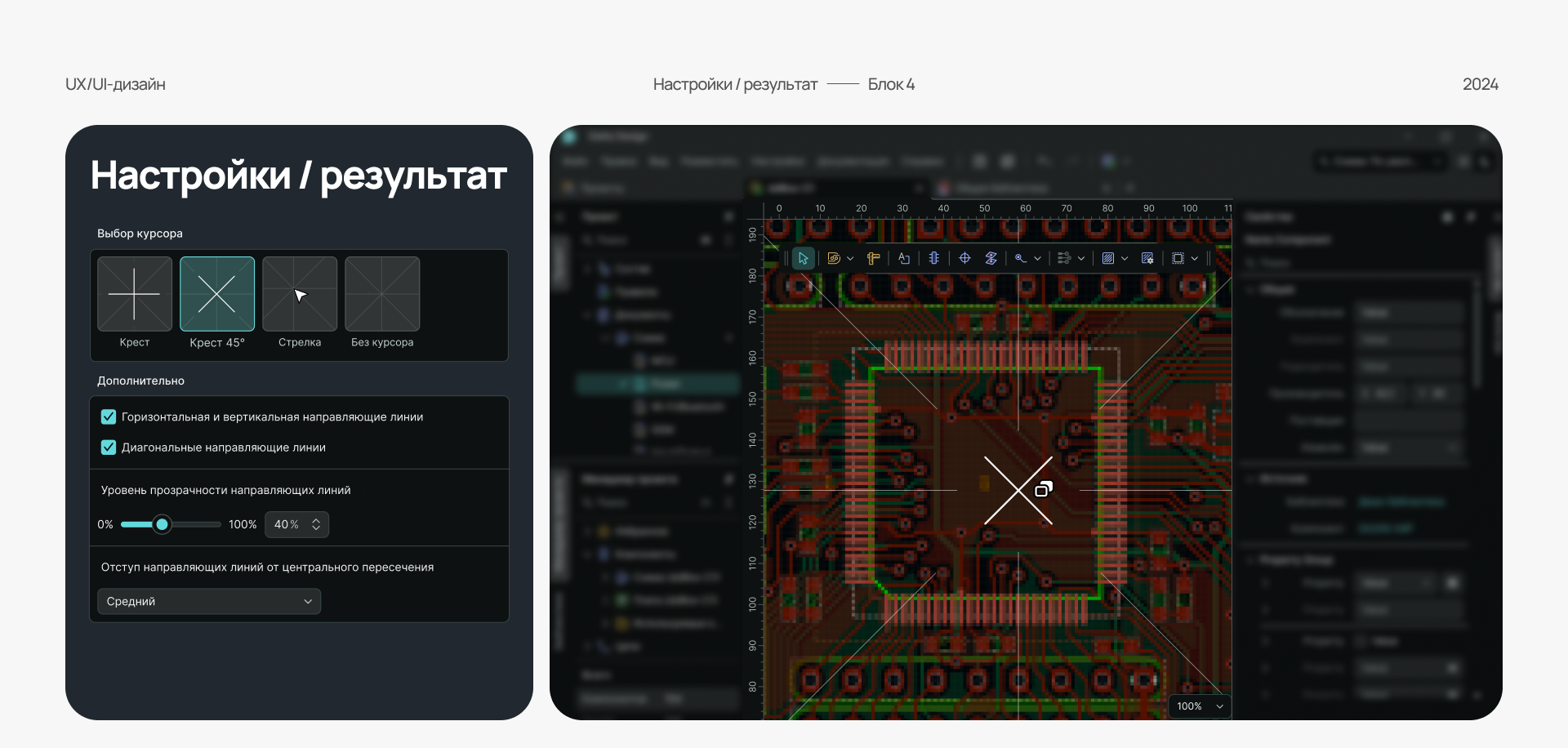The height and width of the screenshot is (748, 1568).
Task: Open the board outline tool dropdown
Action: coord(1195,259)
